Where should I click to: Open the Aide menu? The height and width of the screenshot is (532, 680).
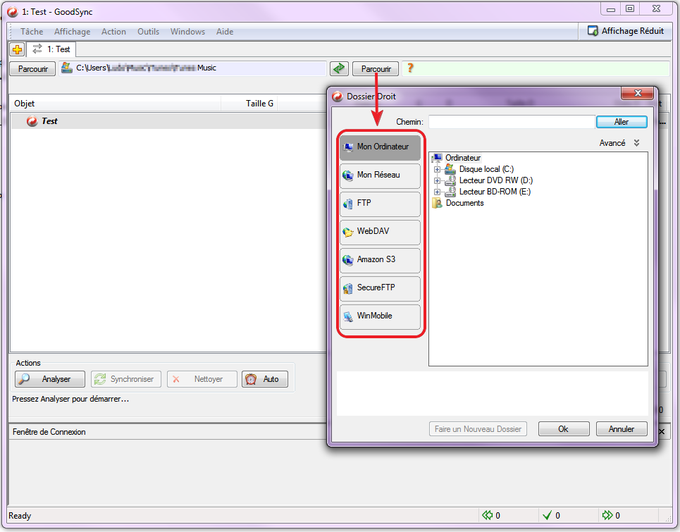pos(225,32)
